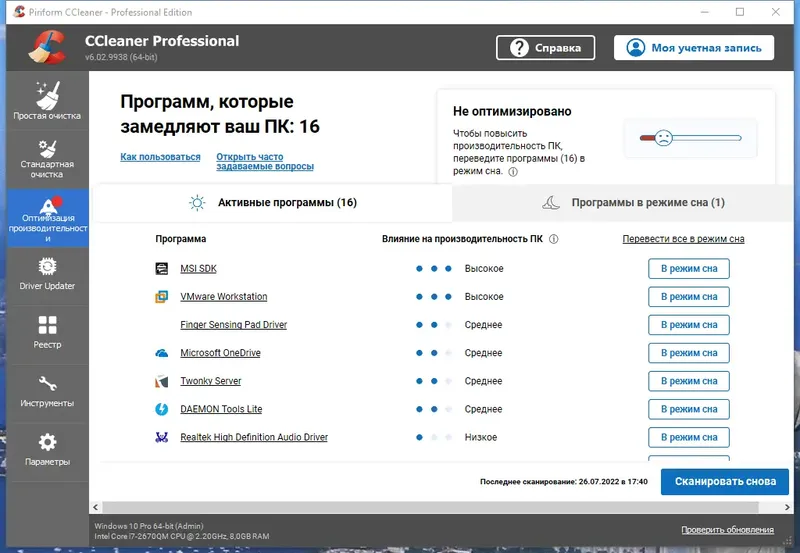The width and height of the screenshot is (800, 553).
Task: Put DAEMON Tools Lite into sleep mode
Action: click(689, 409)
